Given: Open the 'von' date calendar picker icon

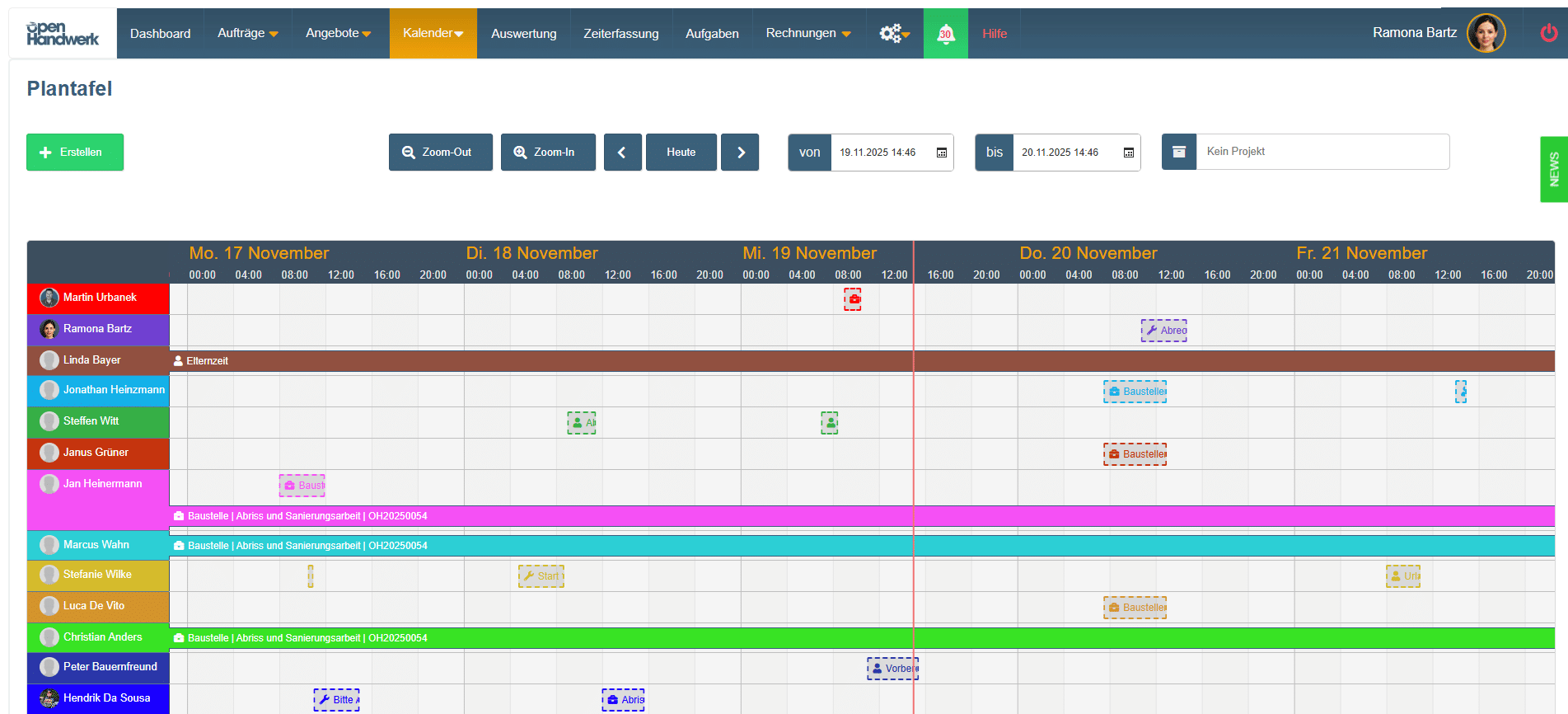Looking at the screenshot, I should tap(941, 153).
